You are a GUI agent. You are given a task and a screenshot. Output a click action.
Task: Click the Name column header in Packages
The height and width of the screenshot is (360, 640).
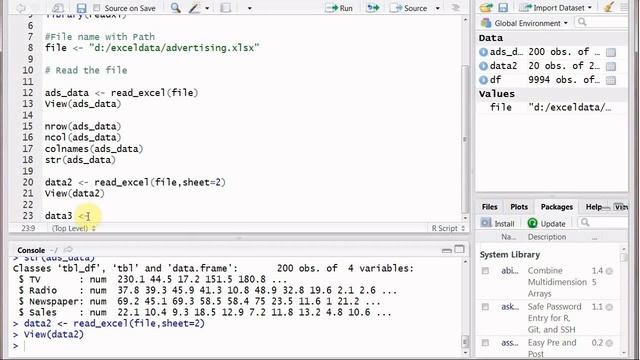tap(508, 237)
